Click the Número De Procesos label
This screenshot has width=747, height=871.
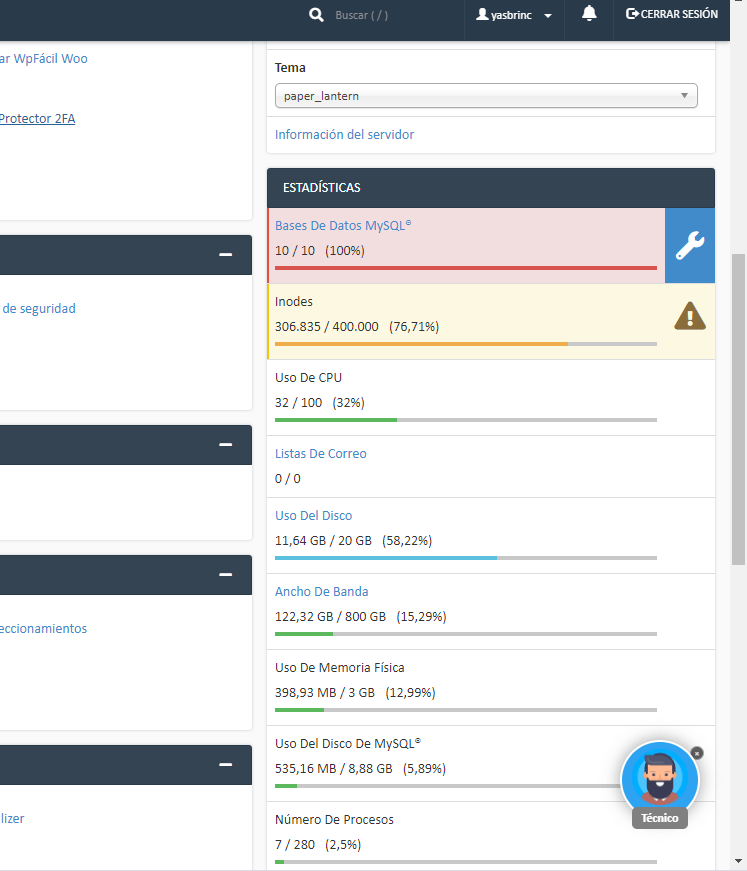[x=334, y=819]
